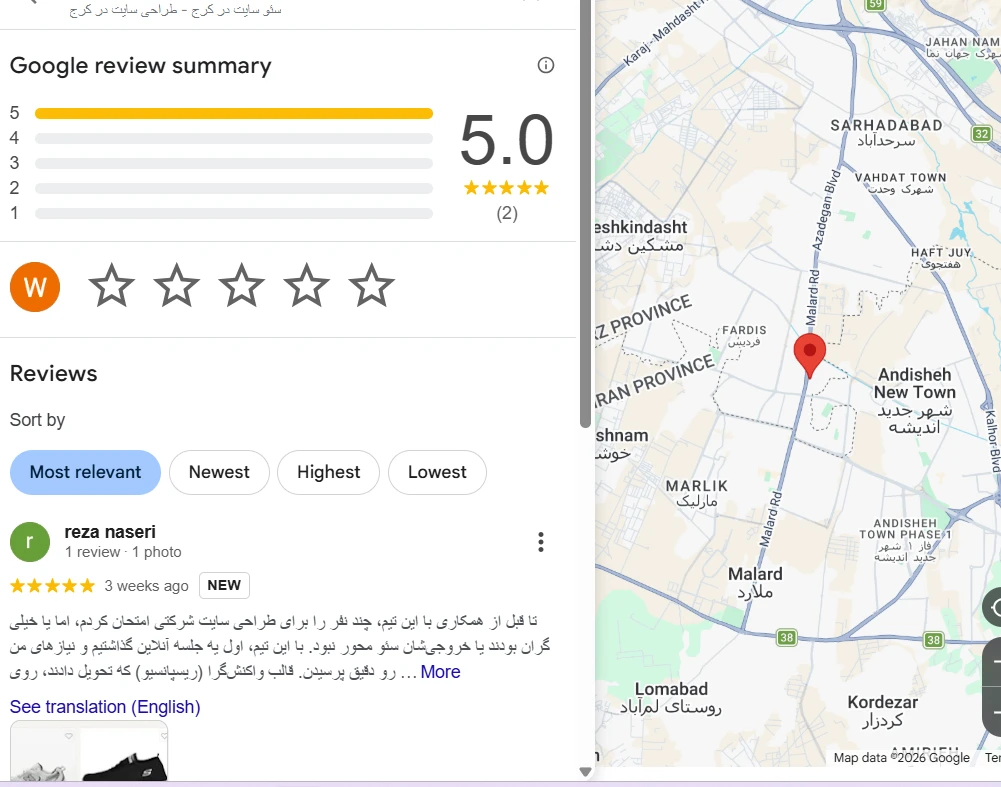Open reza naseri's profile name
Viewport: 1001px width, 787px height.
[110, 532]
